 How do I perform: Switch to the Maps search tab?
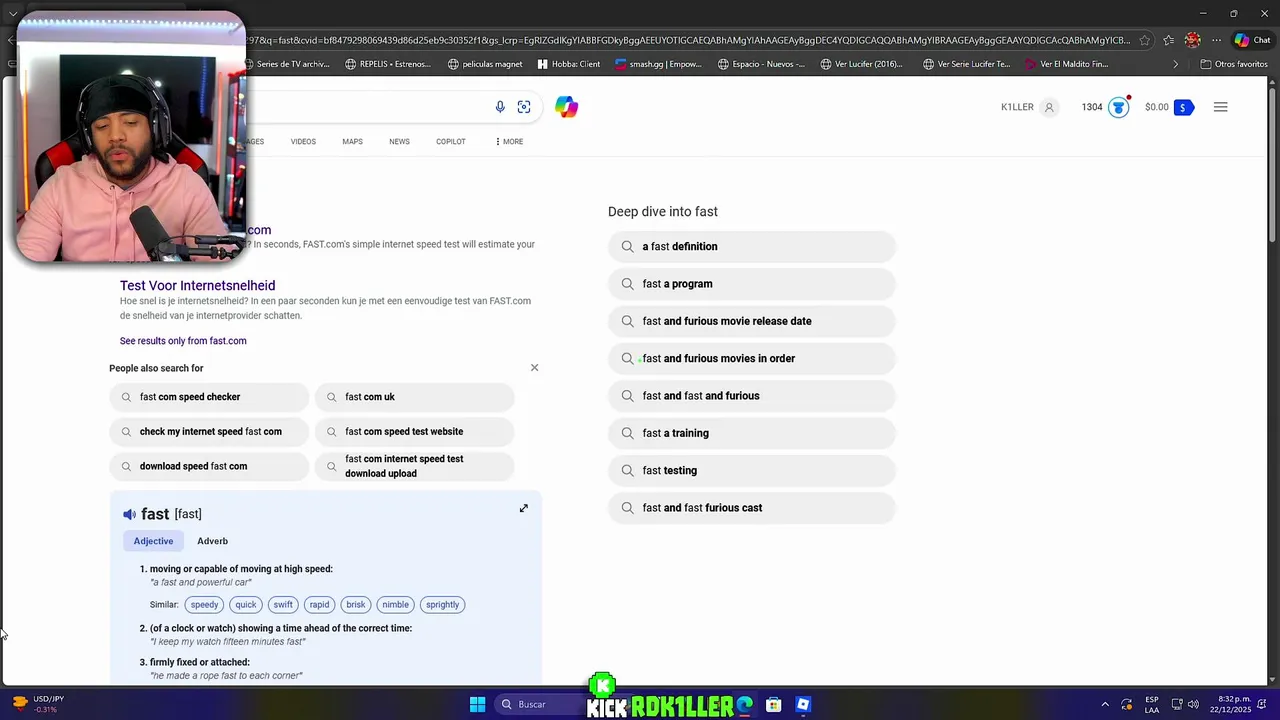point(352,142)
